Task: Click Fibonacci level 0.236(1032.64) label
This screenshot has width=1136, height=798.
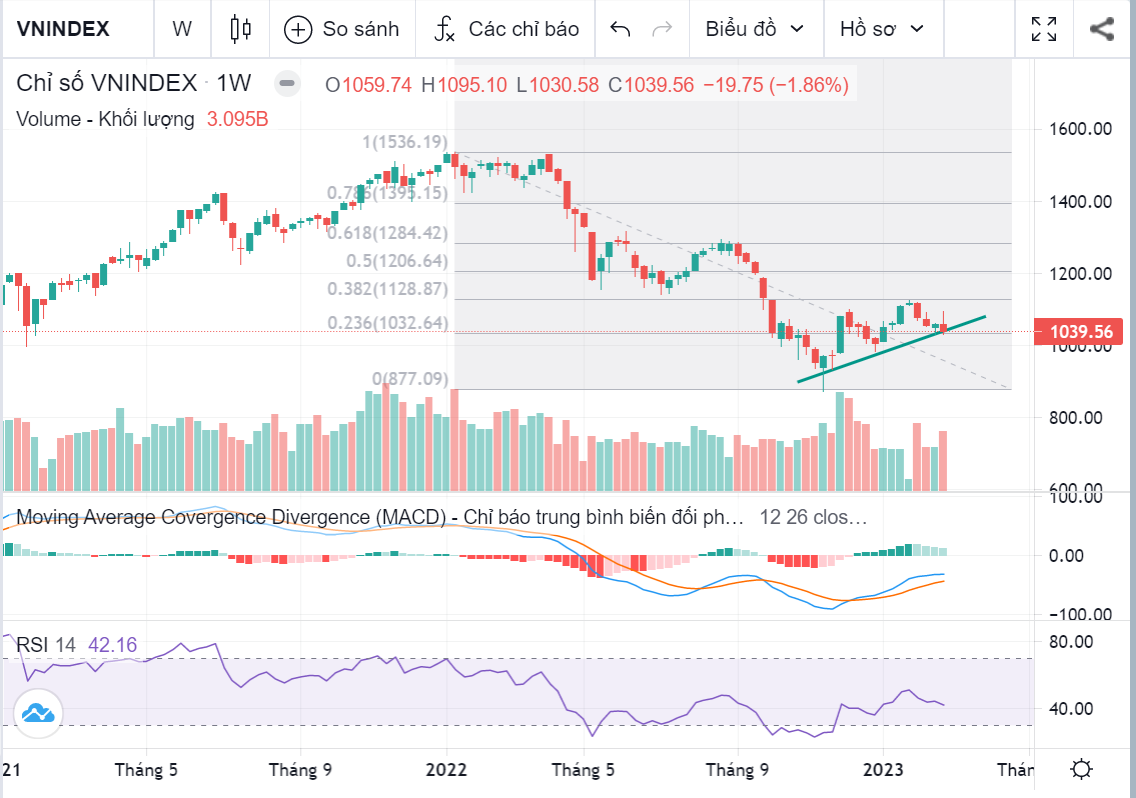Action: (x=388, y=323)
